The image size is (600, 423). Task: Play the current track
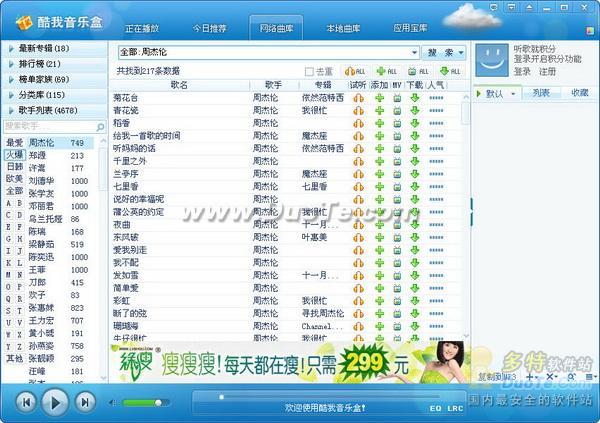55,402
